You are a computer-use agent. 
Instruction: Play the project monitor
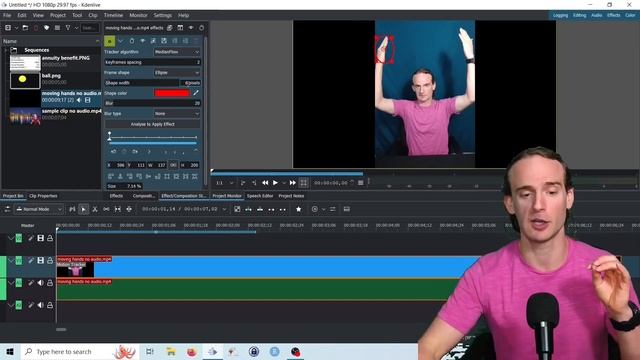point(275,183)
